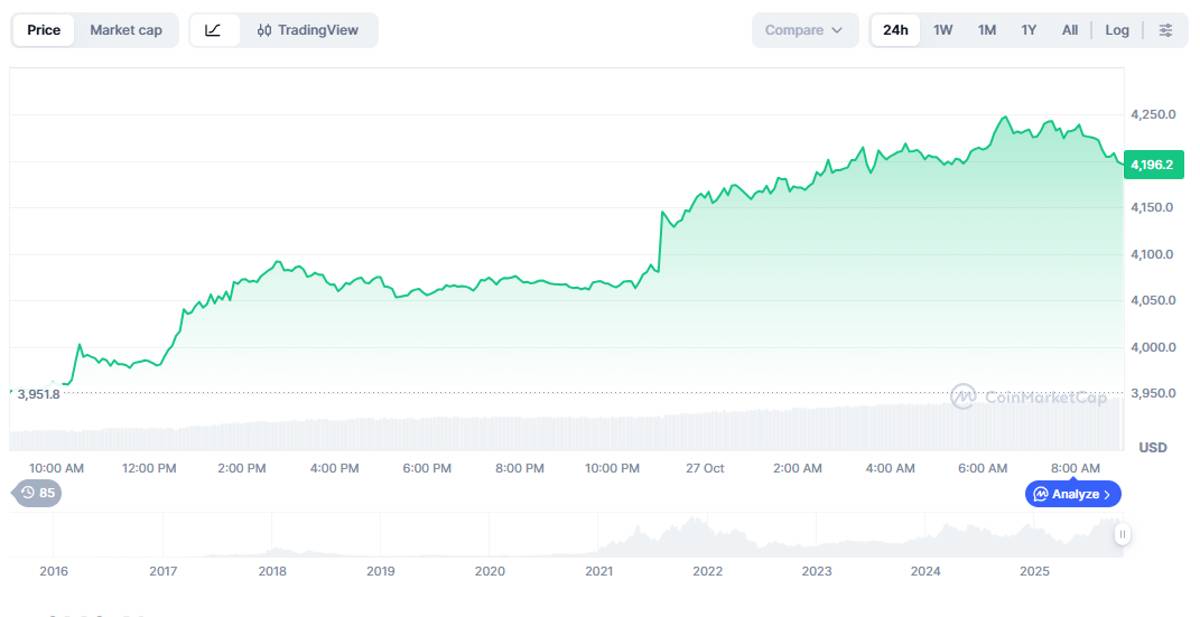The image size is (1200, 617).
Task: Select the 1Y time range
Action: pos(1029,30)
